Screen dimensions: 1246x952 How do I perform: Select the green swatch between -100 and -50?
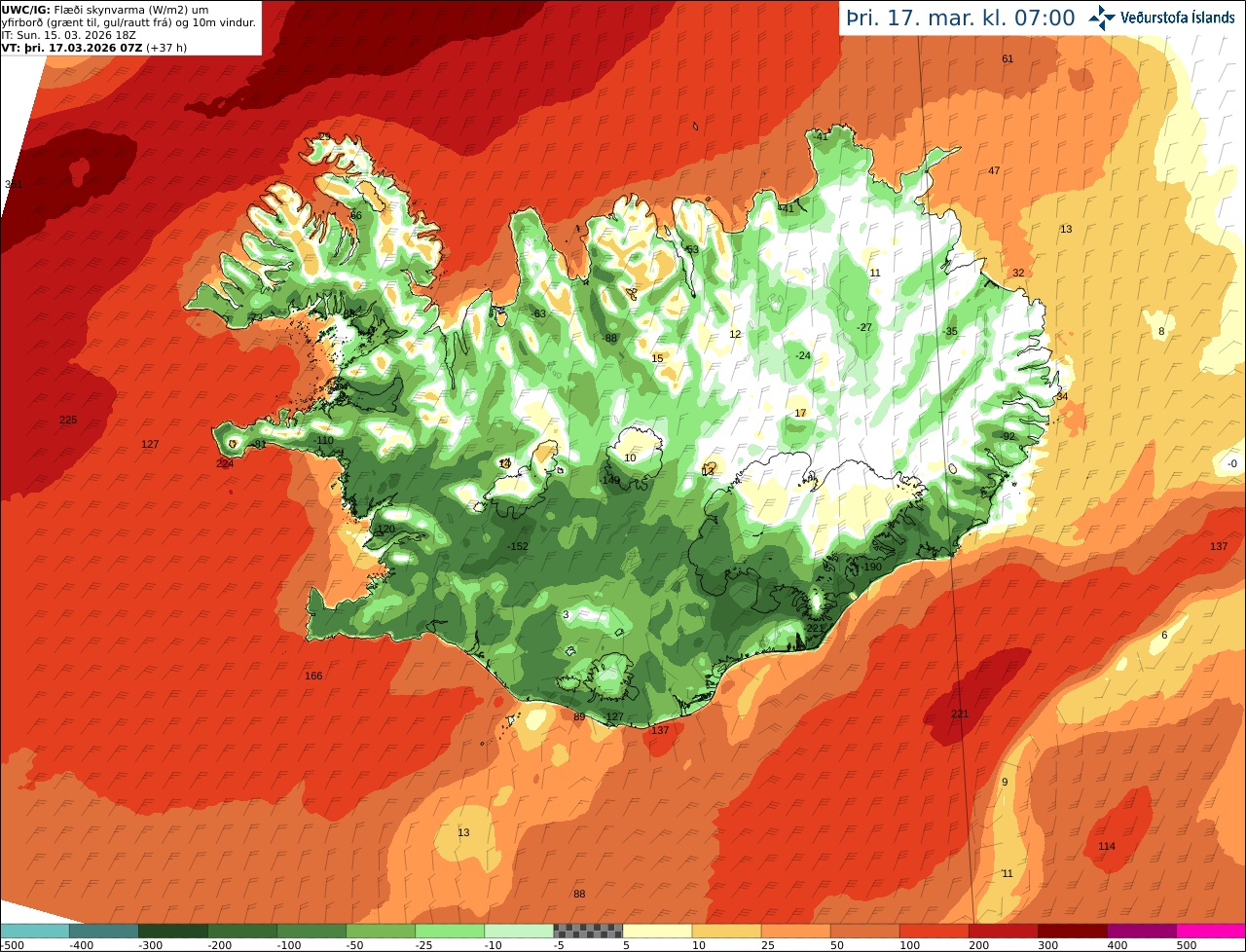point(311,931)
